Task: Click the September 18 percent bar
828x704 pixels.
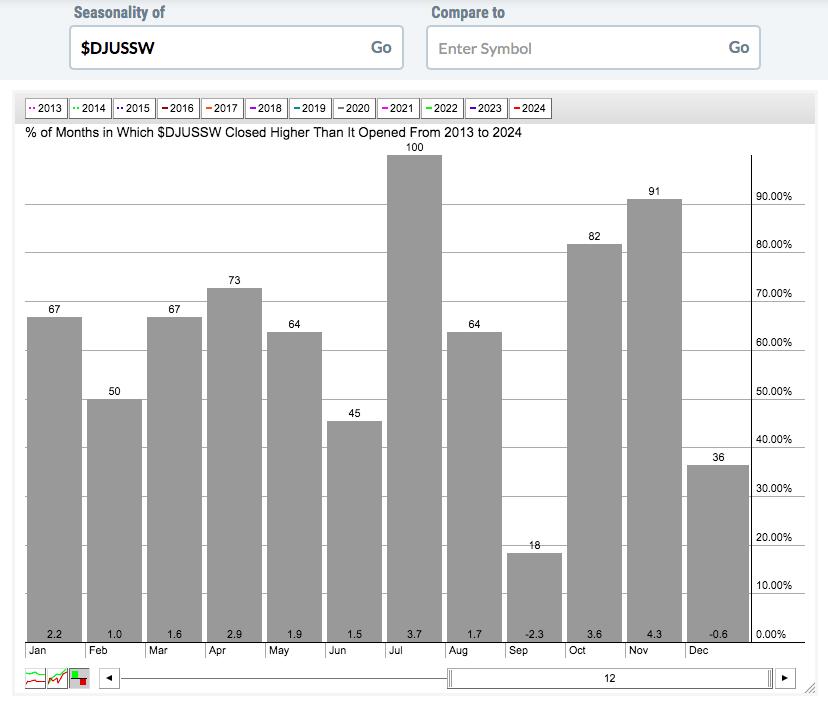Action: (534, 597)
